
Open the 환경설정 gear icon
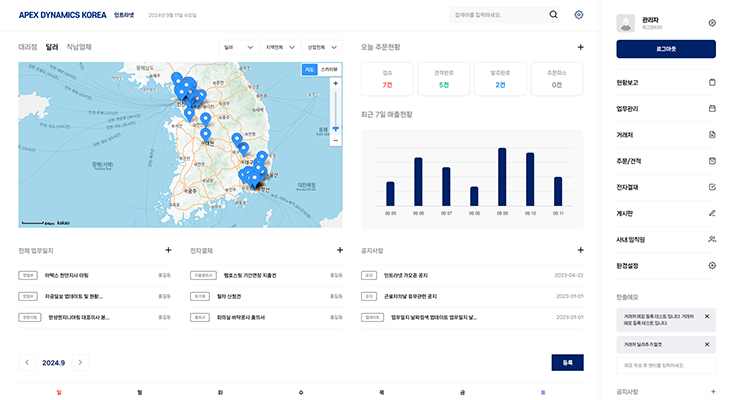coord(712,265)
